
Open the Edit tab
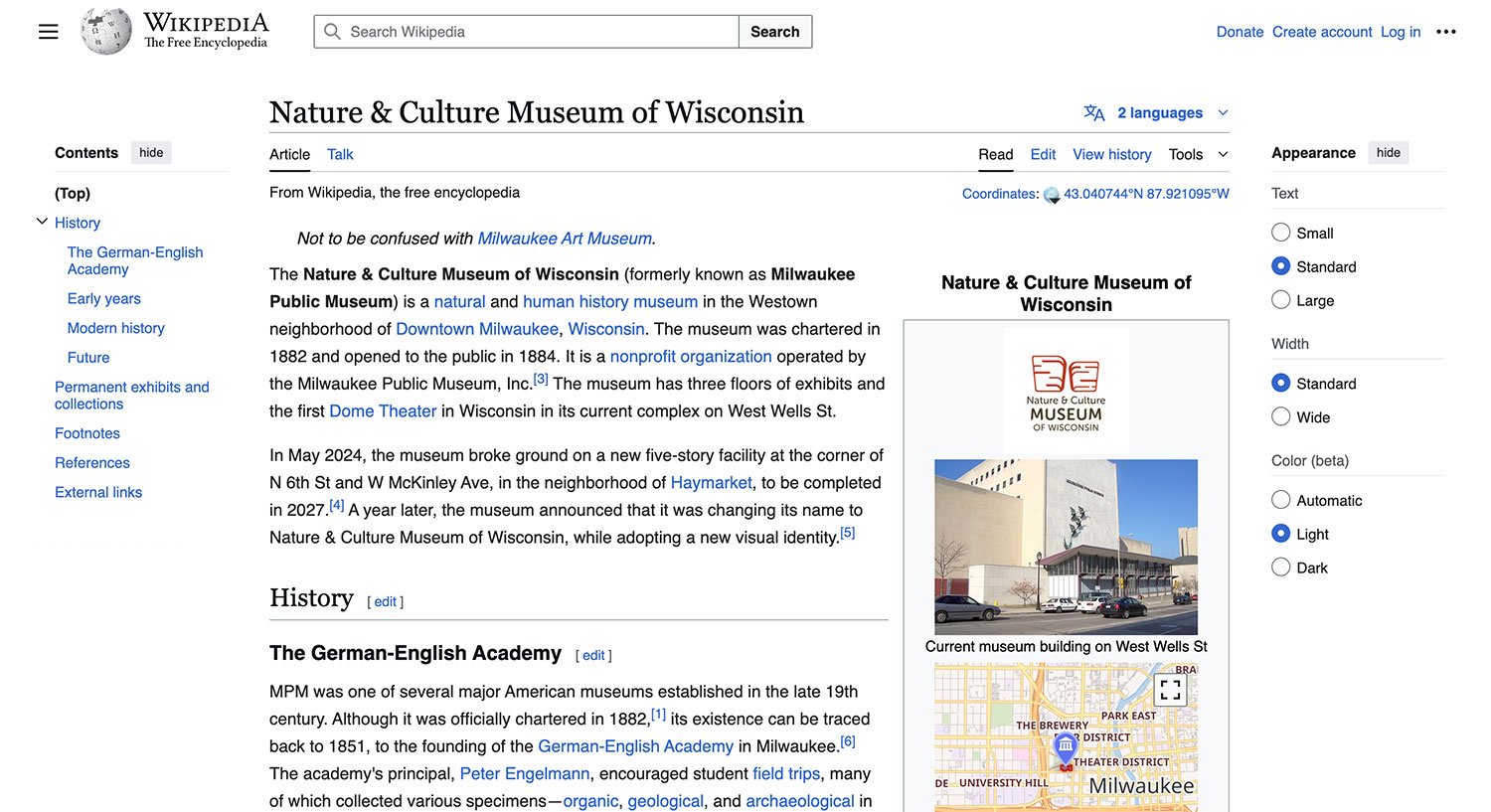click(1043, 154)
